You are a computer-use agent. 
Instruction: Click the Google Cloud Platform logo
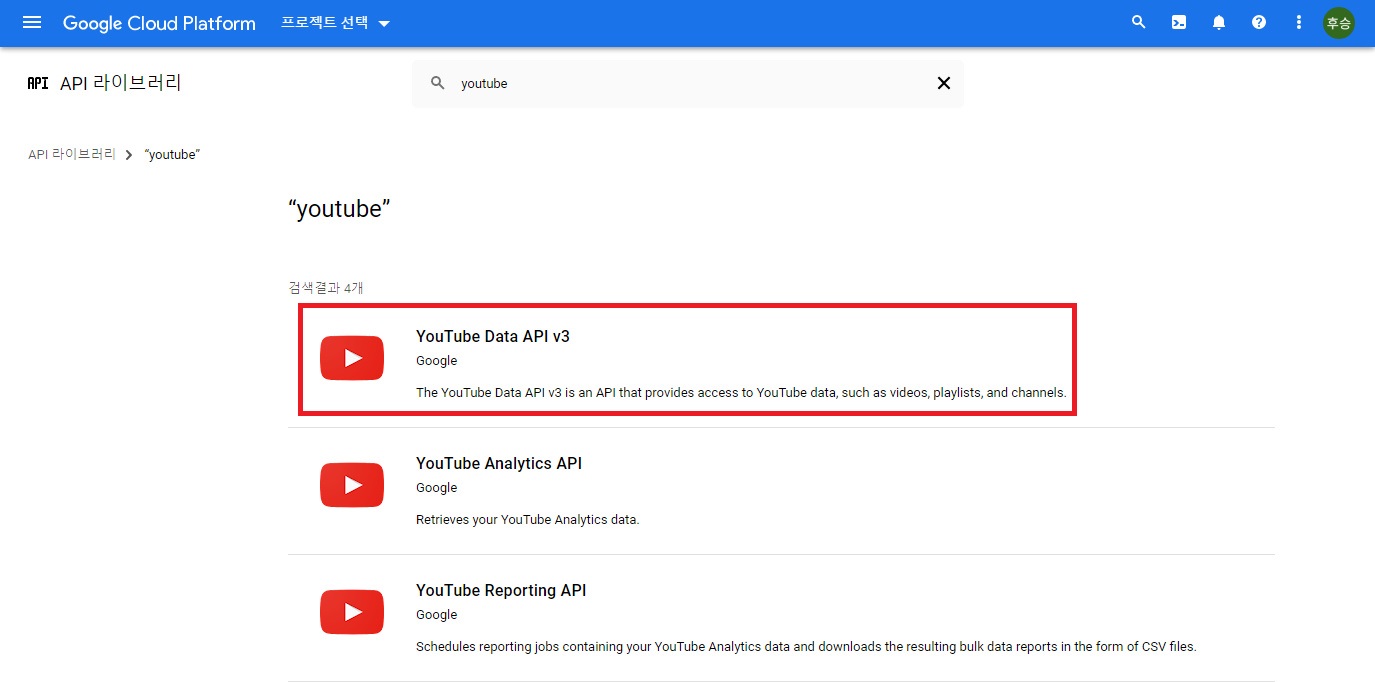click(x=159, y=23)
